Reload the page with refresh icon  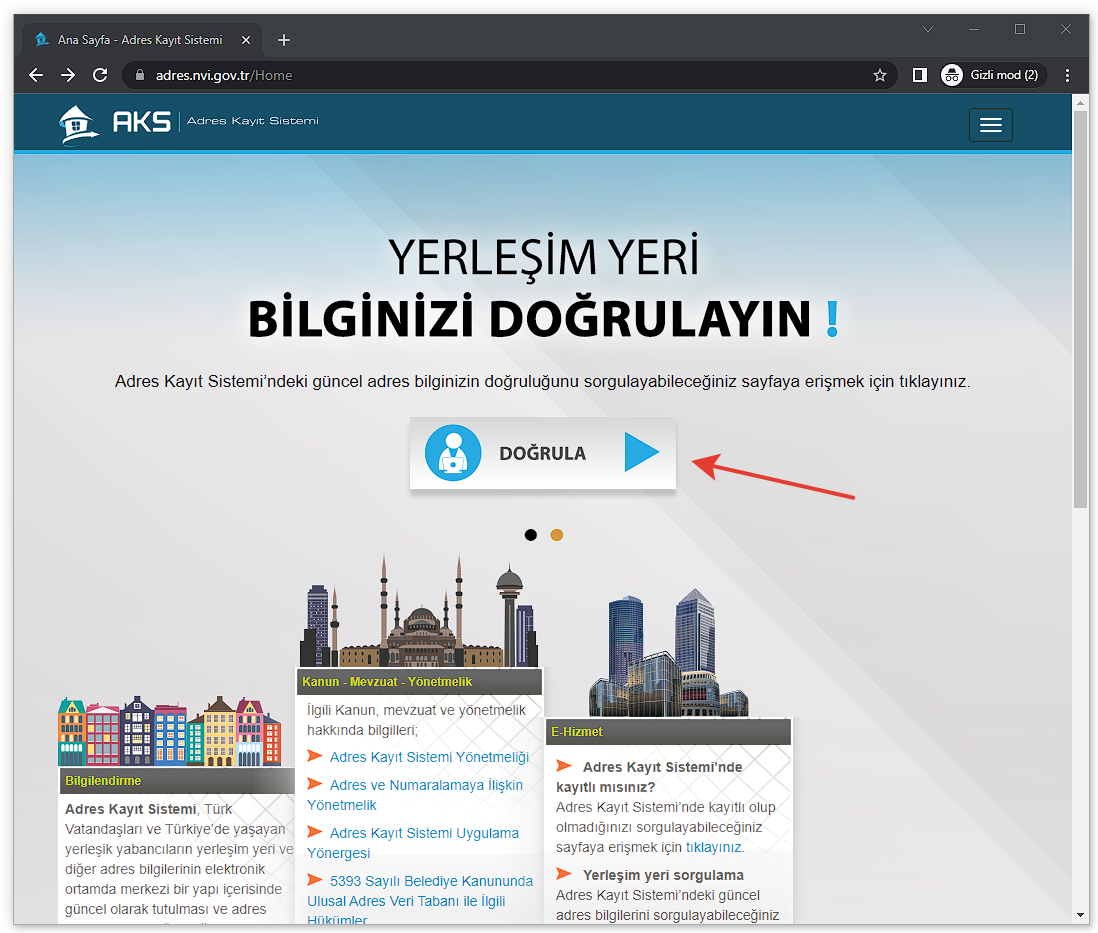[x=100, y=75]
